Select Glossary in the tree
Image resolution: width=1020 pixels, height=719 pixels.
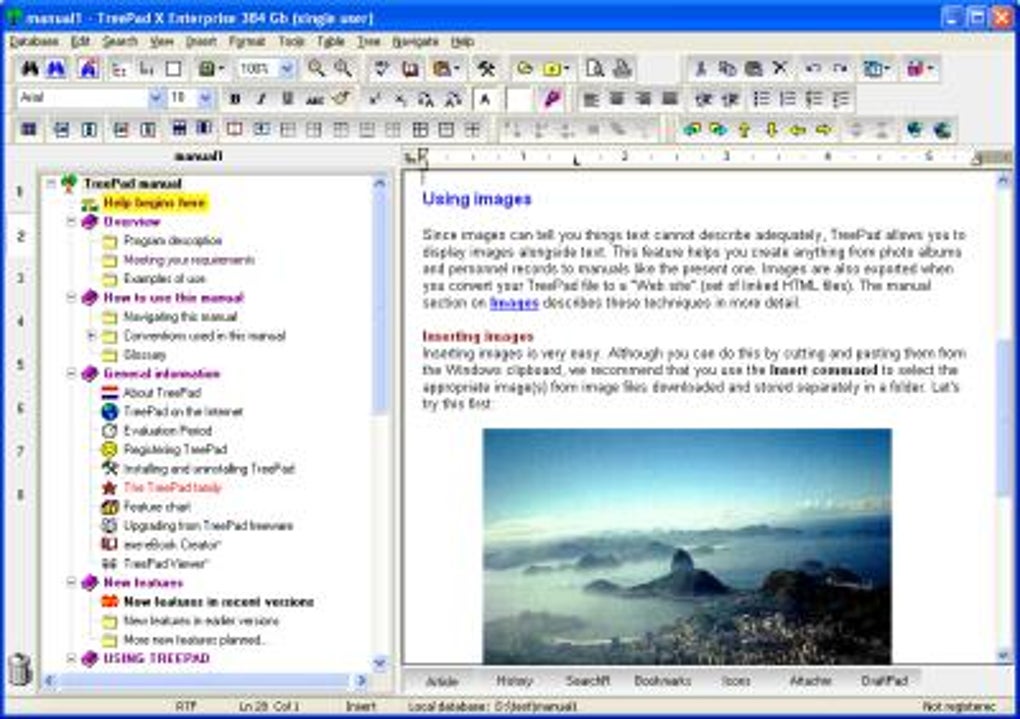[x=144, y=355]
